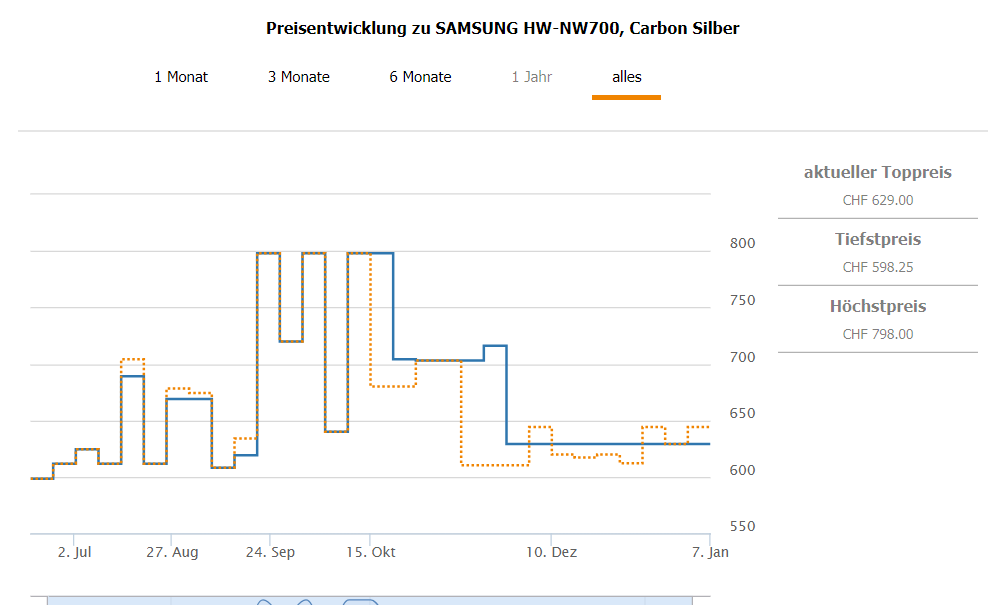Click the CHF 798.00 highest price
The width and height of the screenshot is (989, 605).
point(877,334)
